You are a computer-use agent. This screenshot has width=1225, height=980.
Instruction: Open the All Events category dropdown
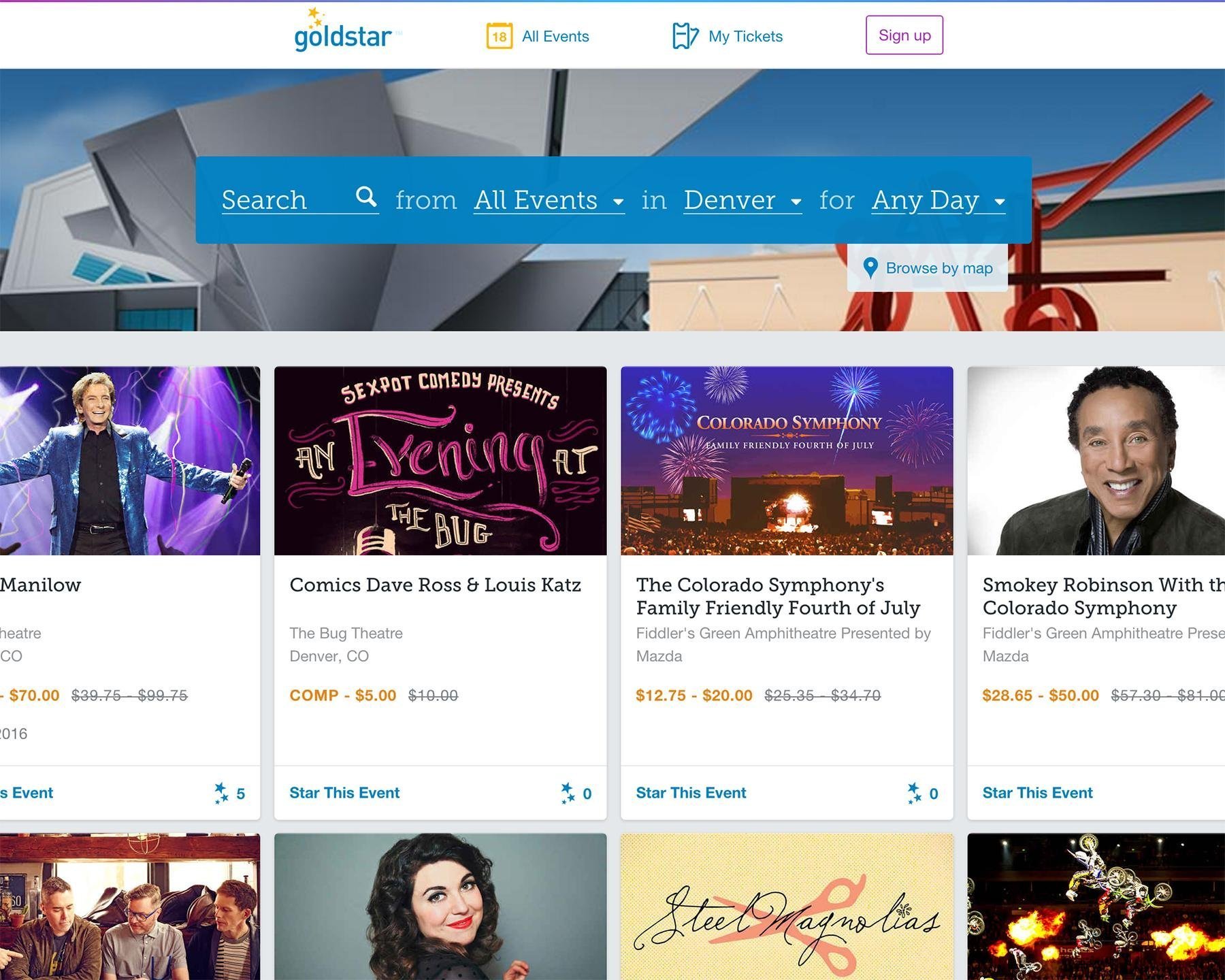(x=549, y=200)
